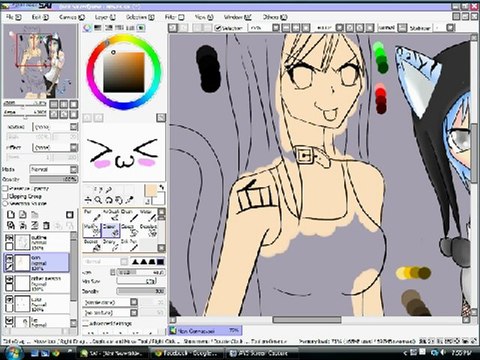
Task: Select the highlighted Eraser tool
Action: 110,230
